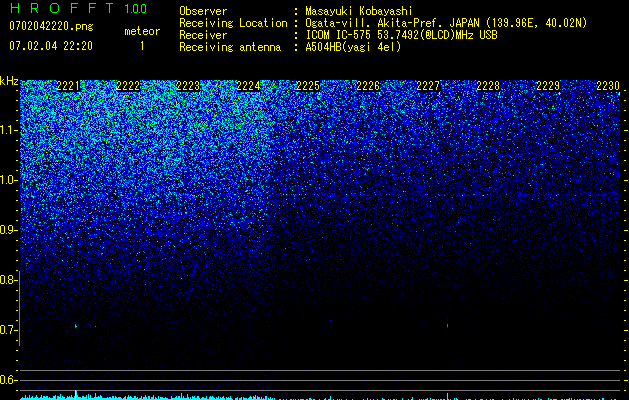The height and width of the screenshot is (400, 629).
Task: Click time marker 2222
Action: click(x=128, y=86)
